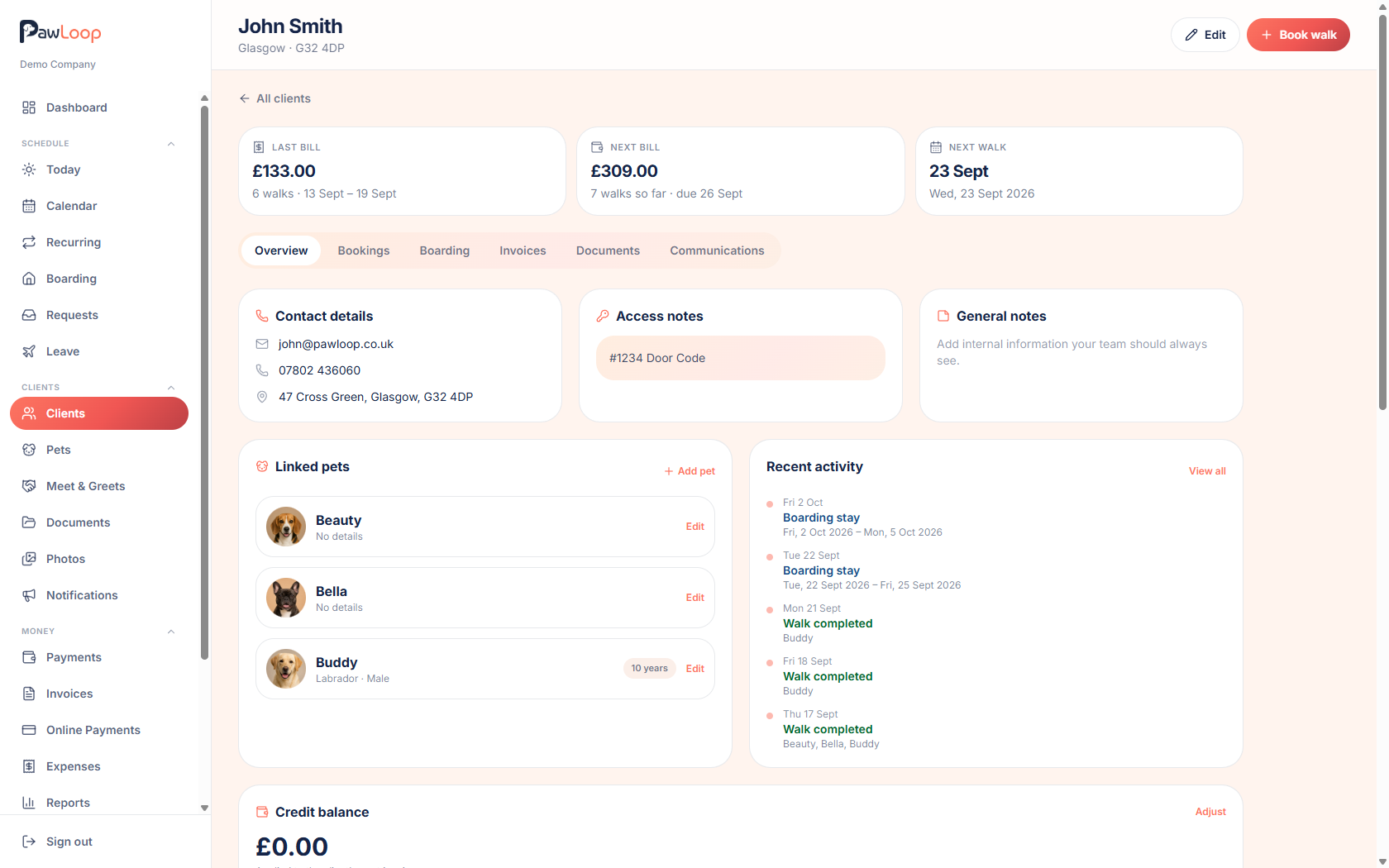Image resolution: width=1389 pixels, height=868 pixels.
Task: Open the Payments wallet icon
Action: [29, 657]
